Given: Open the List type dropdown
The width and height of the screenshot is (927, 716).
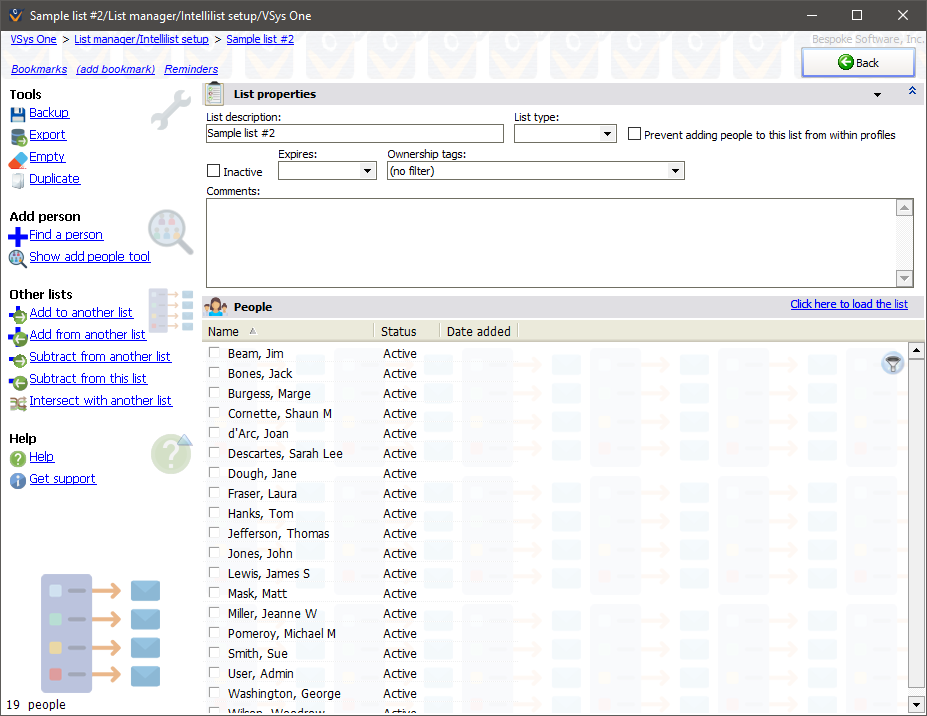Looking at the screenshot, I should [607, 133].
